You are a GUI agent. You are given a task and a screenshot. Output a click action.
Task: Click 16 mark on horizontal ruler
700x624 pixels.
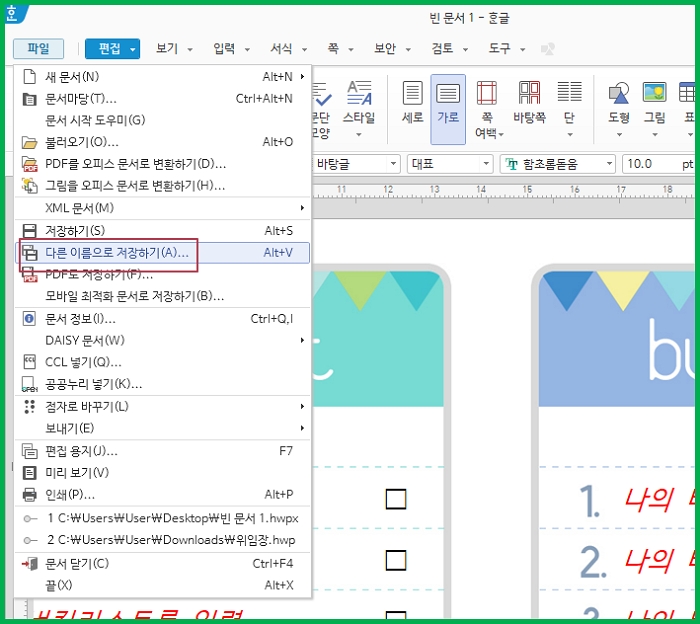[x=575, y=190]
